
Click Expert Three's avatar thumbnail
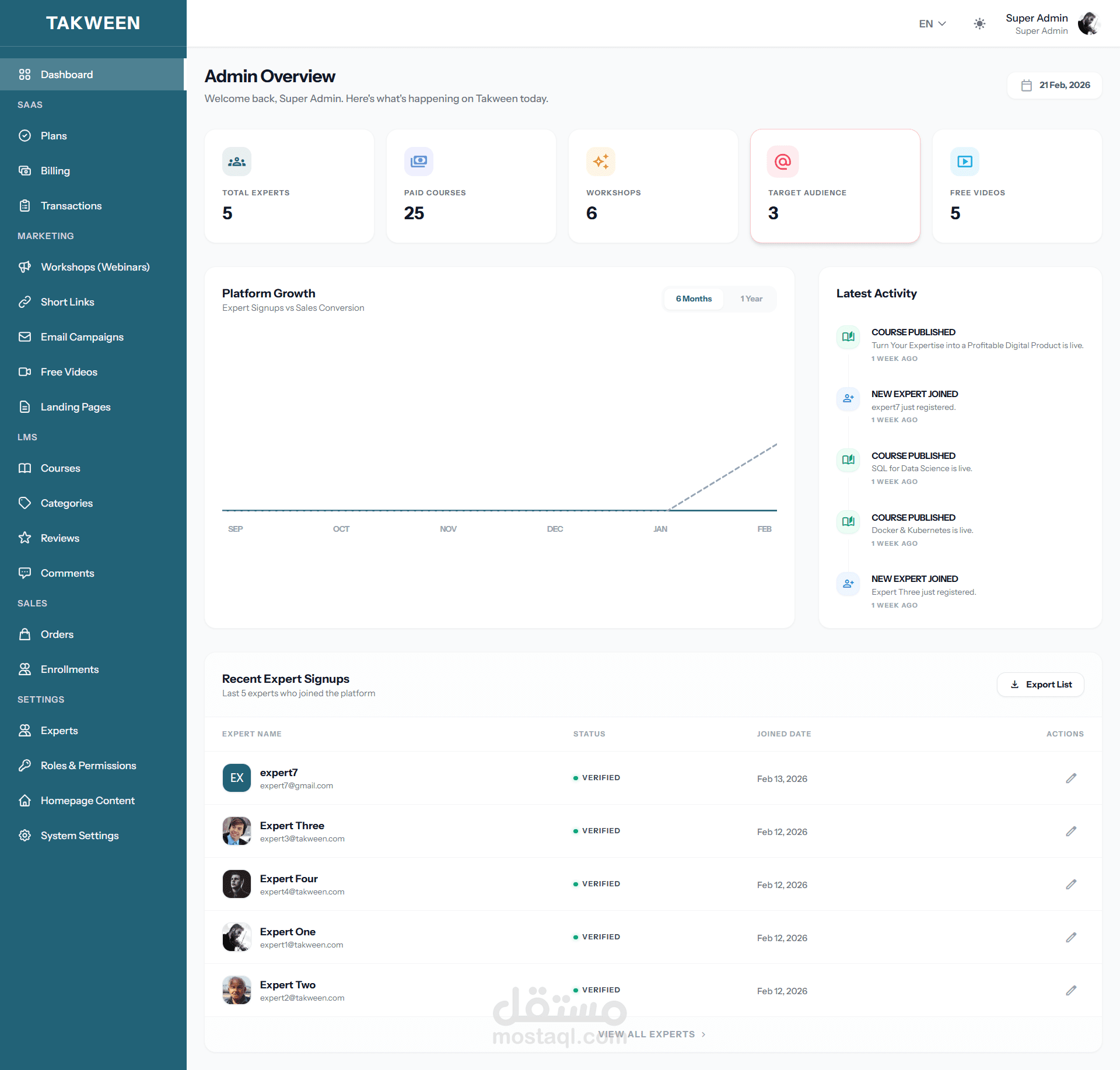tap(237, 832)
